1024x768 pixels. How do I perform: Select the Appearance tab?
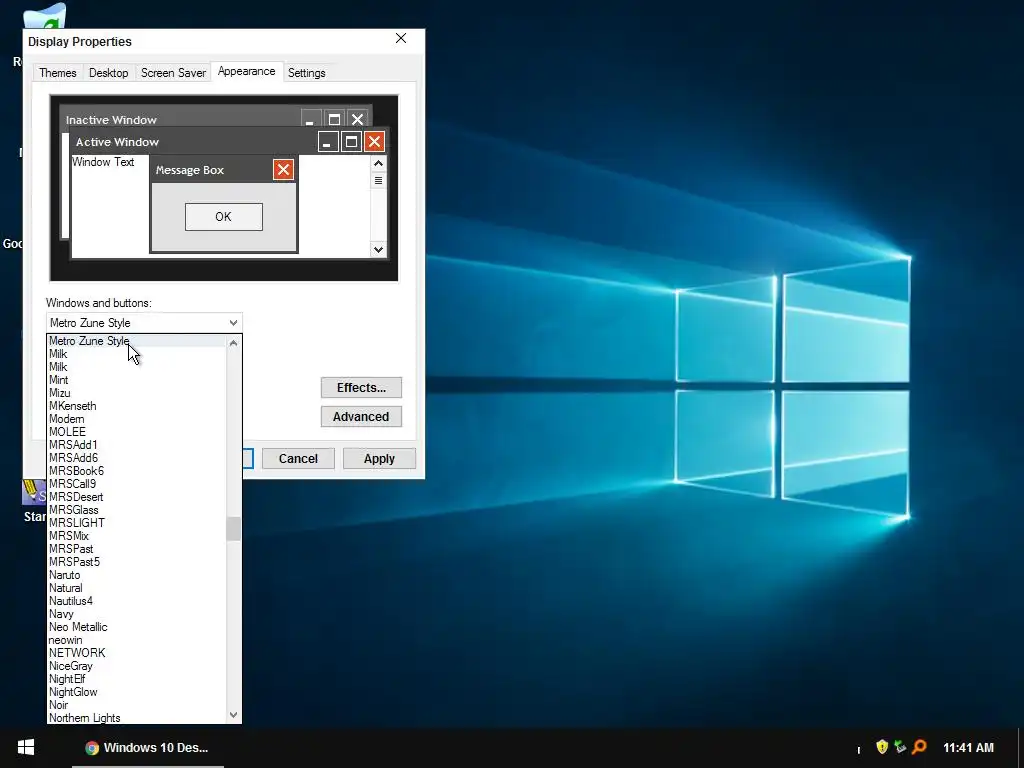tap(246, 71)
